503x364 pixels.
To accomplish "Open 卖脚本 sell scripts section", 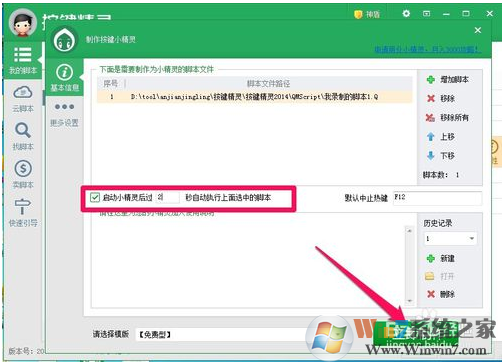I will point(23,174).
